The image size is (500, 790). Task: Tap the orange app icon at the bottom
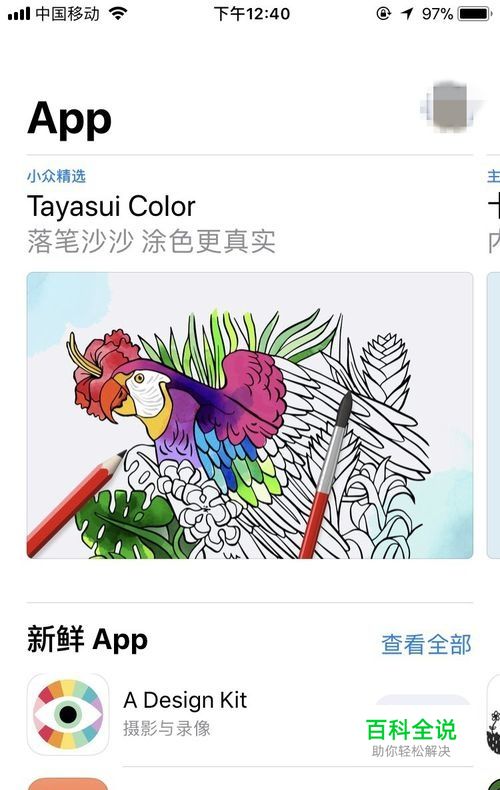pos(68,784)
